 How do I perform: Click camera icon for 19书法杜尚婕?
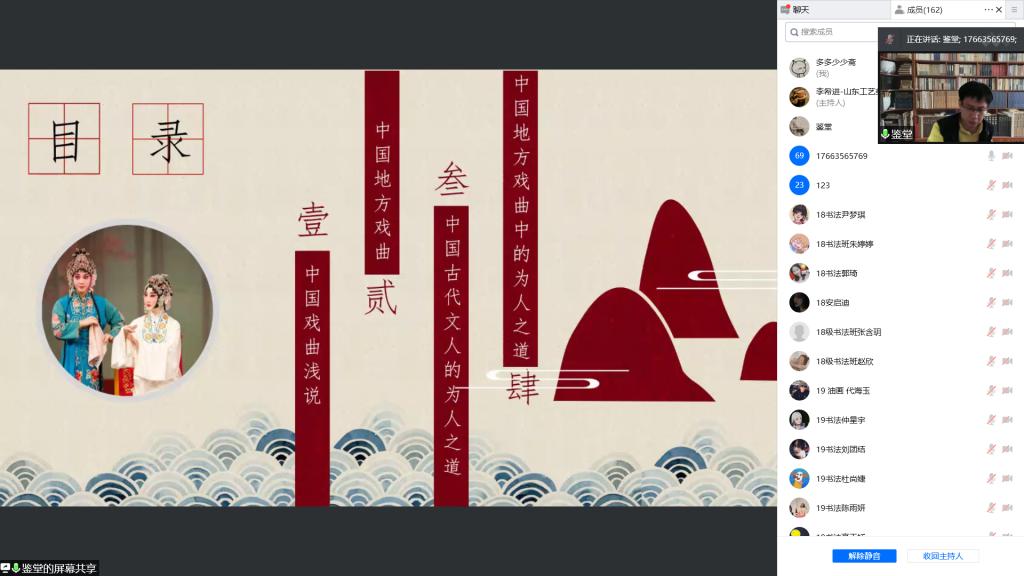pyautogui.click(x=1008, y=479)
